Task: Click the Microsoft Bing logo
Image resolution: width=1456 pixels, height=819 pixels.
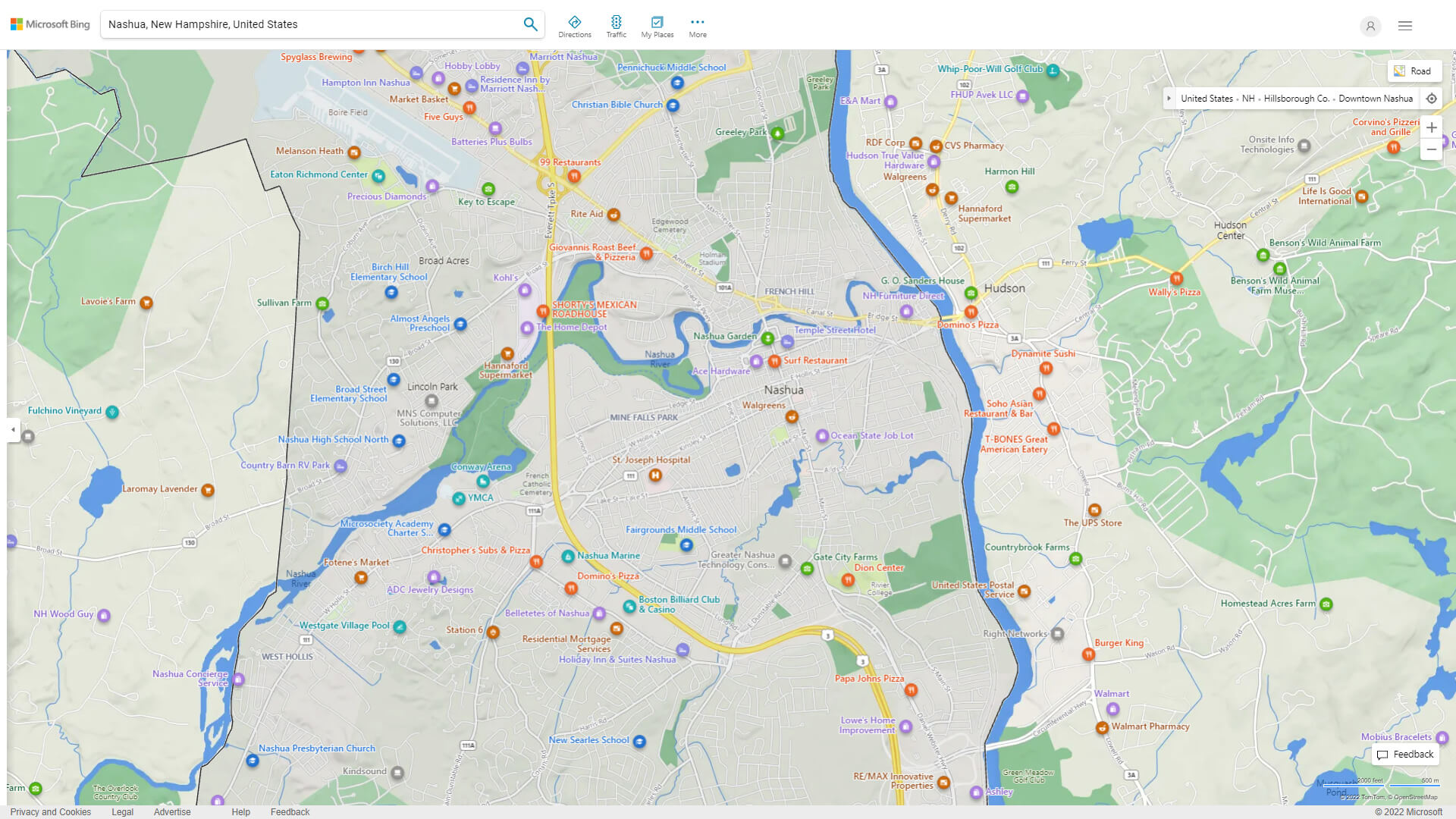Action: click(x=50, y=24)
